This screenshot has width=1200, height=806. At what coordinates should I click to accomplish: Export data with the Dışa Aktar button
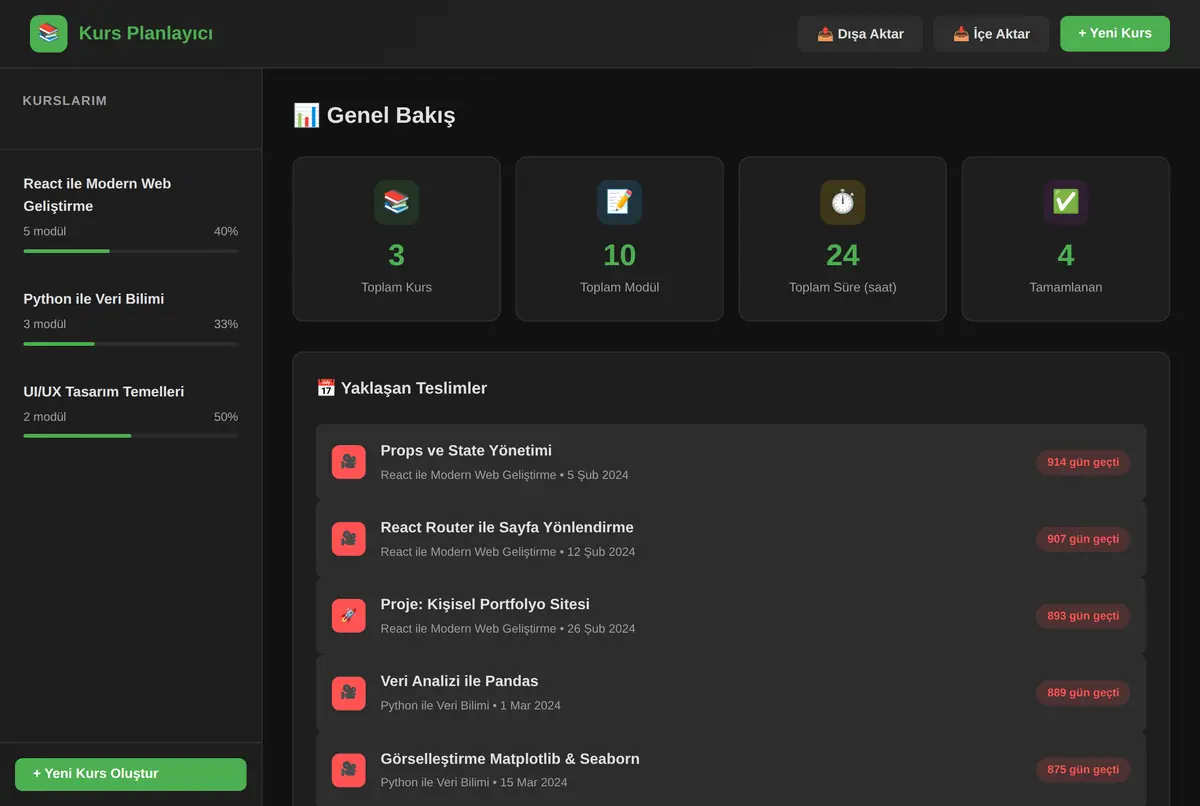coord(860,34)
